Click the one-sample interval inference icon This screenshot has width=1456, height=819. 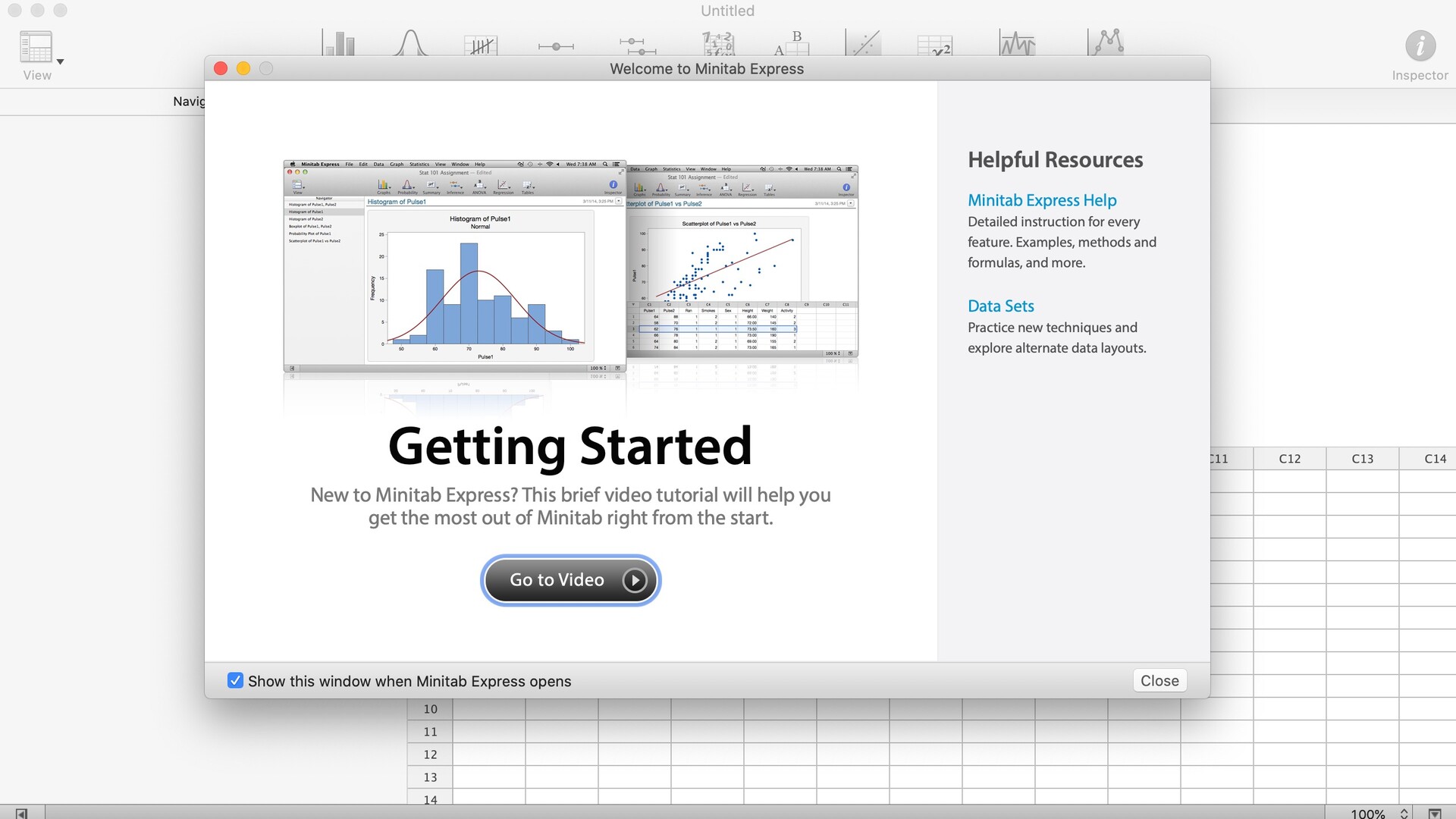coord(556,46)
